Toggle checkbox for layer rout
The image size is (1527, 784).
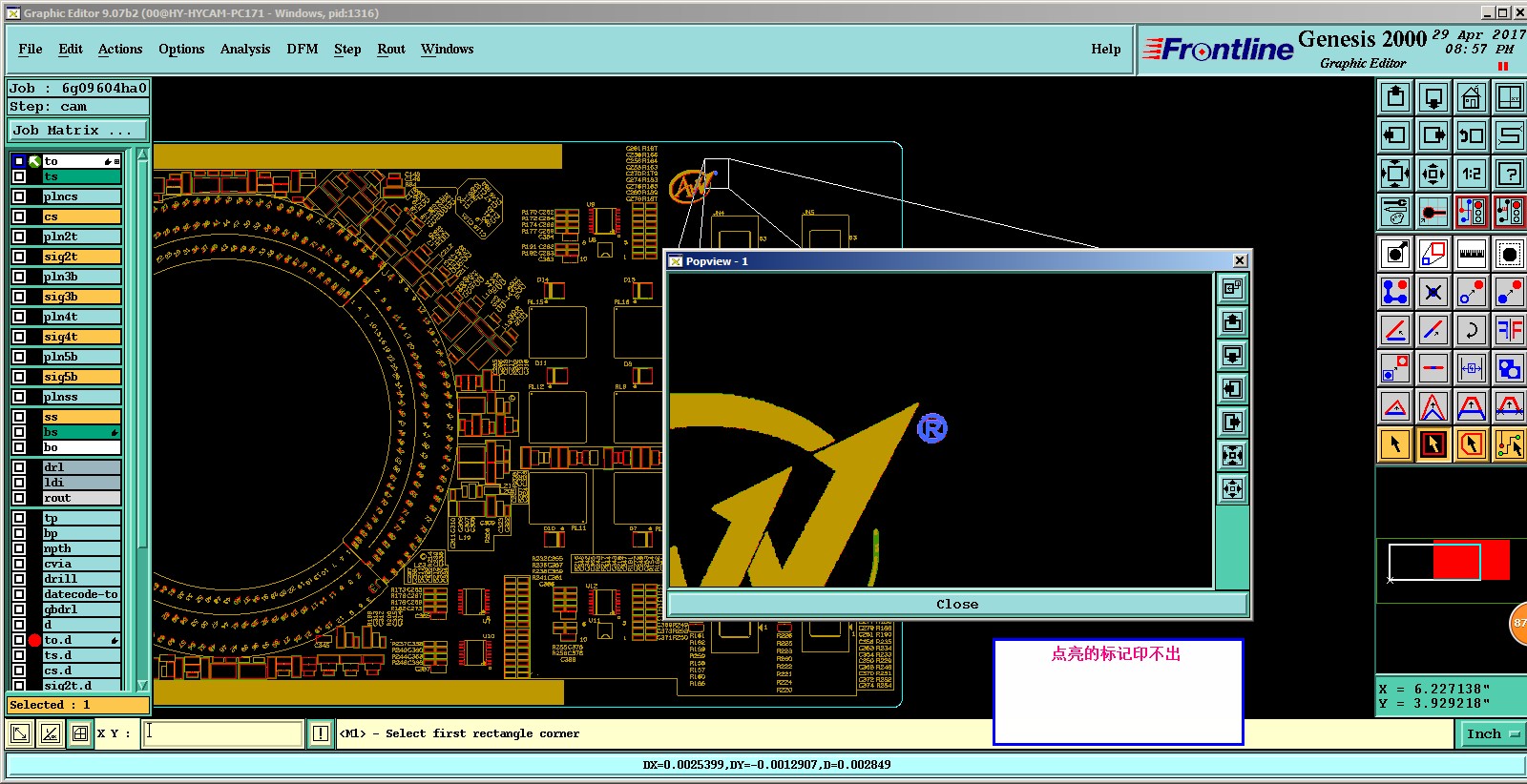(x=19, y=498)
